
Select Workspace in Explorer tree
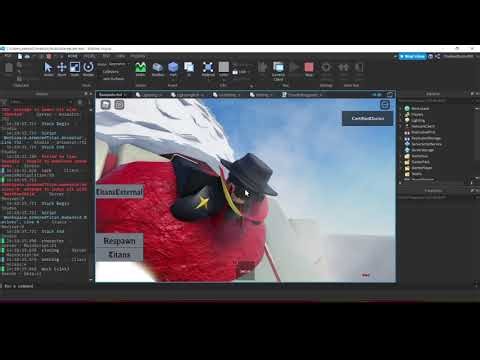pos(420,109)
